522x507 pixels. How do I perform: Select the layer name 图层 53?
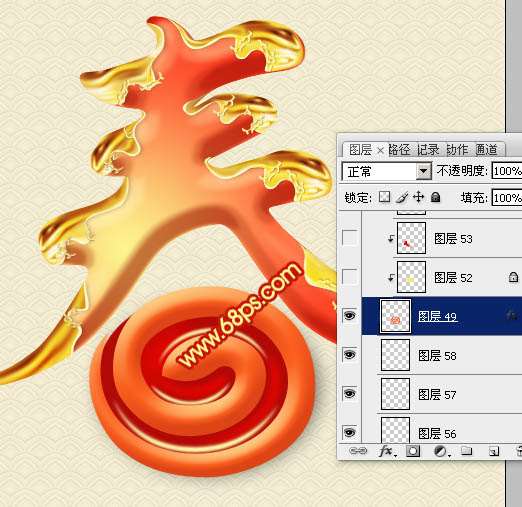[453, 239]
